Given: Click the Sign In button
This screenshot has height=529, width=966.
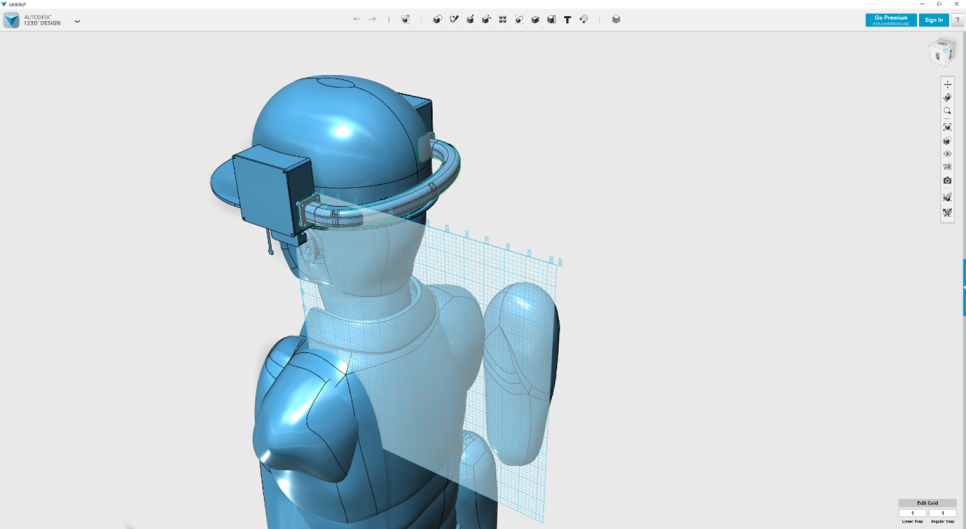Looking at the screenshot, I should (x=933, y=20).
